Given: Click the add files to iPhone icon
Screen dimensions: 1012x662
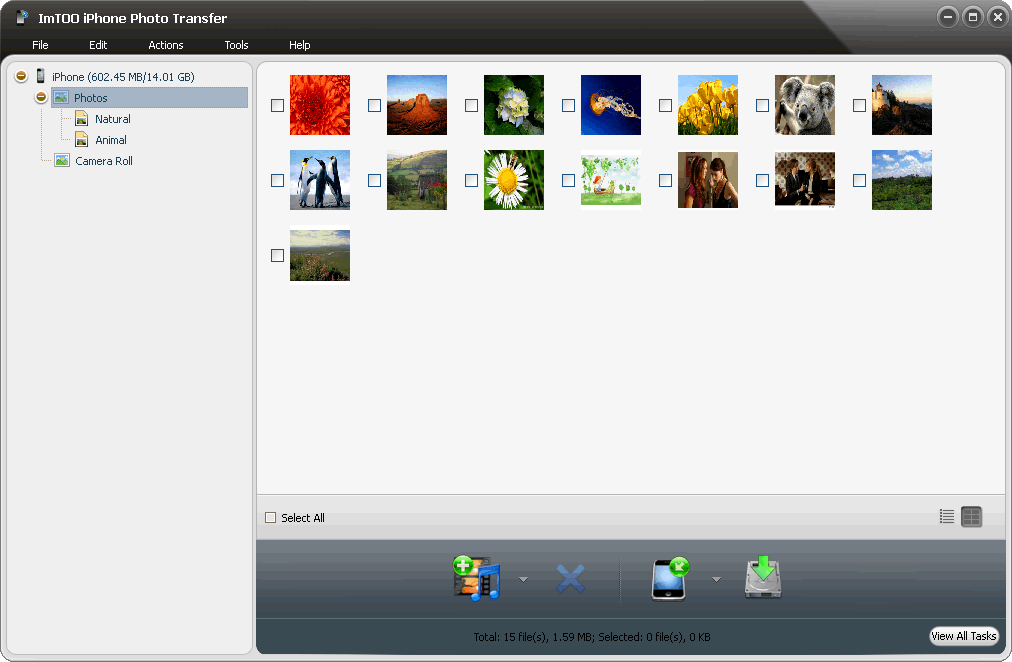Looking at the screenshot, I should pyautogui.click(x=476, y=579).
